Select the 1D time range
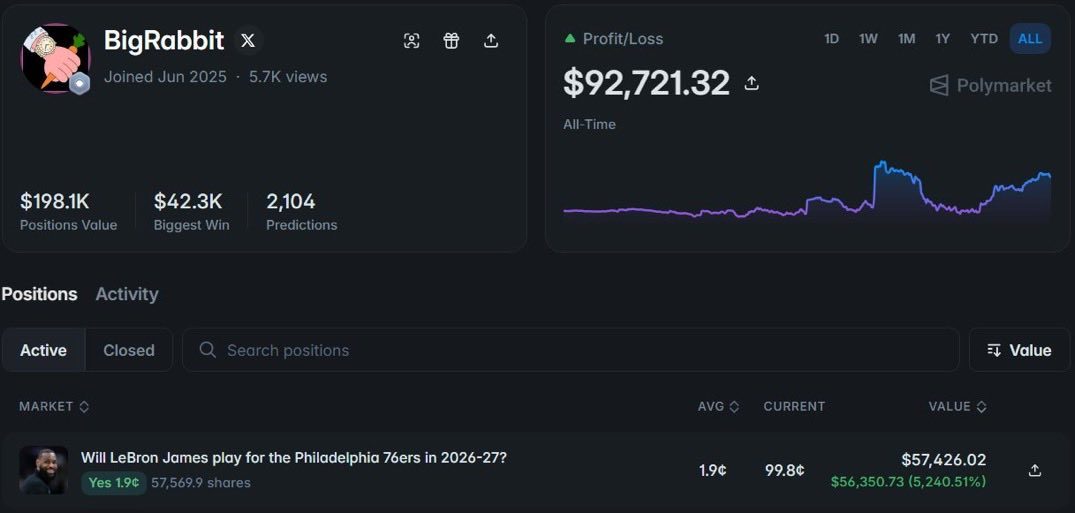 pos(832,39)
